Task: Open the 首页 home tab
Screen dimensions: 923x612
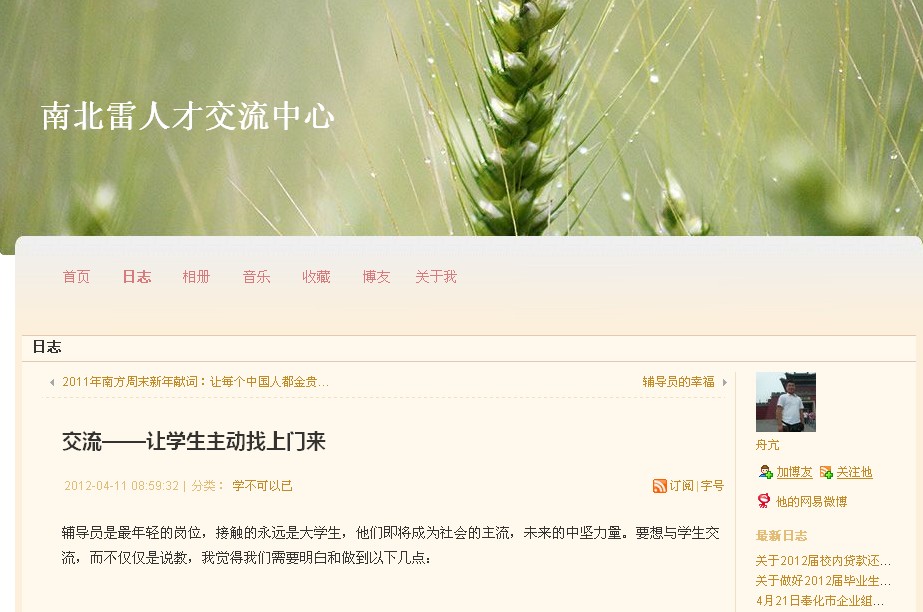Action: [x=77, y=277]
